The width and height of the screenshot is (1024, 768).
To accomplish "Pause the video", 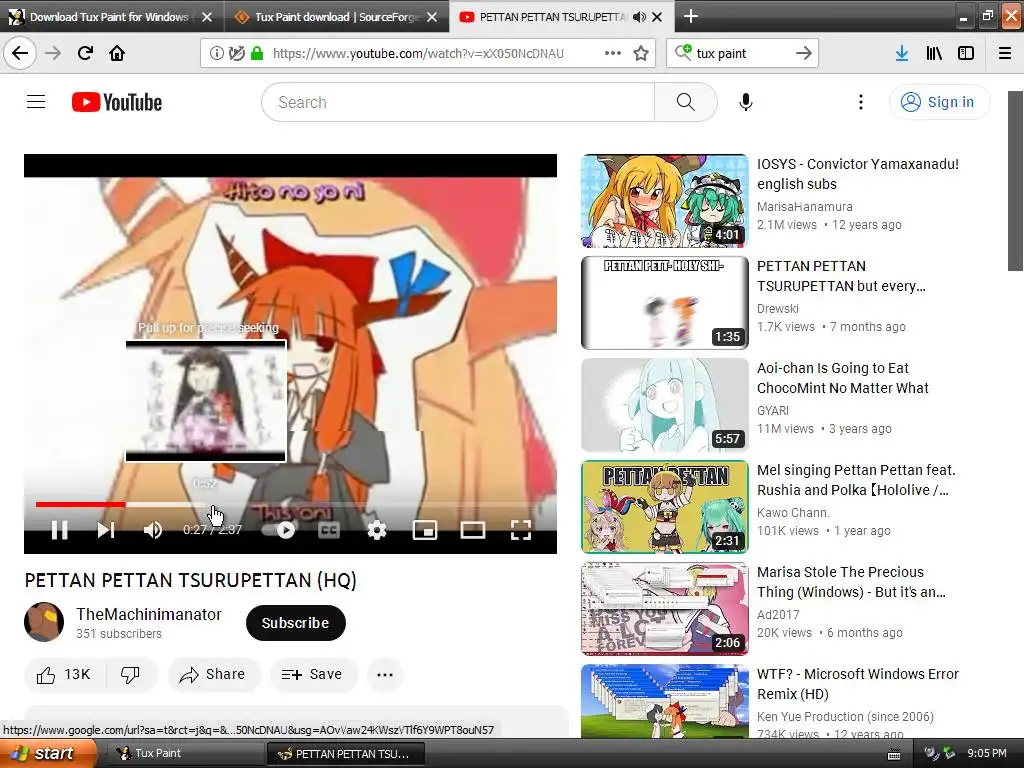I will [59, 530].
